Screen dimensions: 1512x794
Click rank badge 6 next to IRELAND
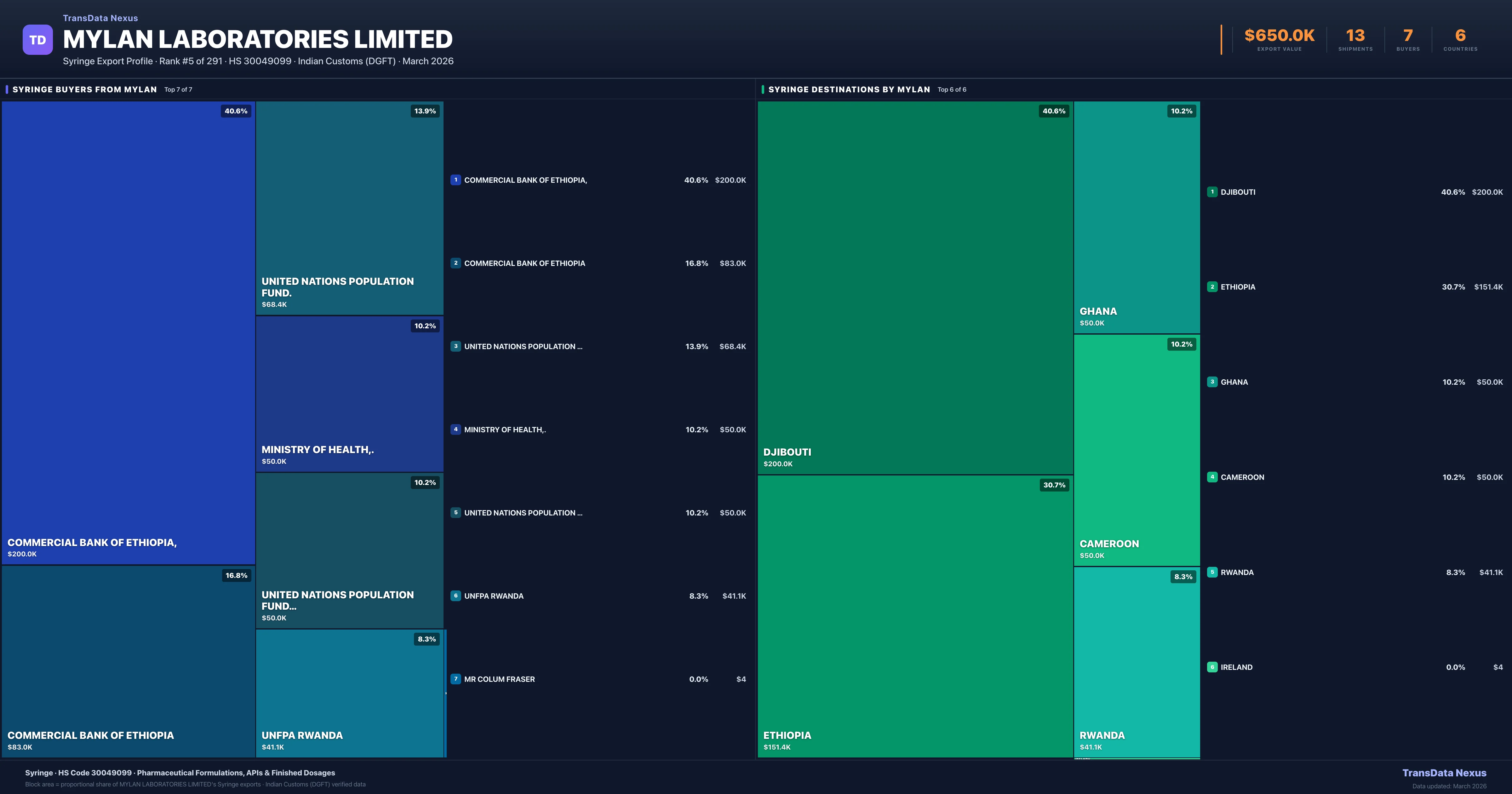(1212, 667)
